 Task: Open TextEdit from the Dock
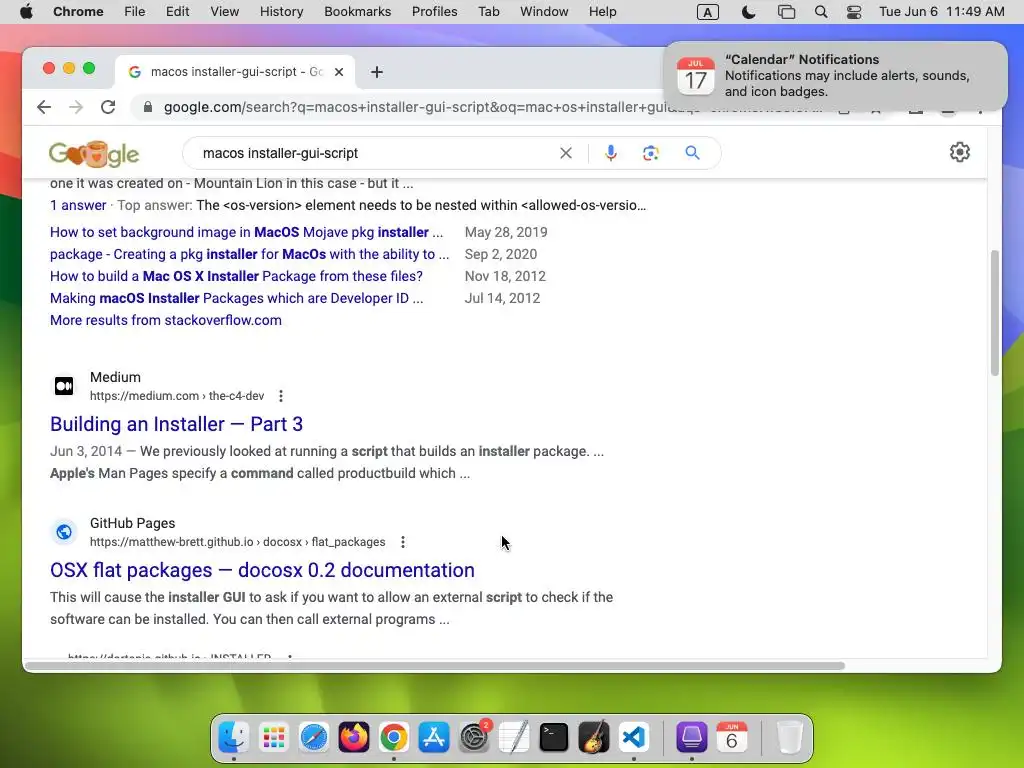coord(514,738)
